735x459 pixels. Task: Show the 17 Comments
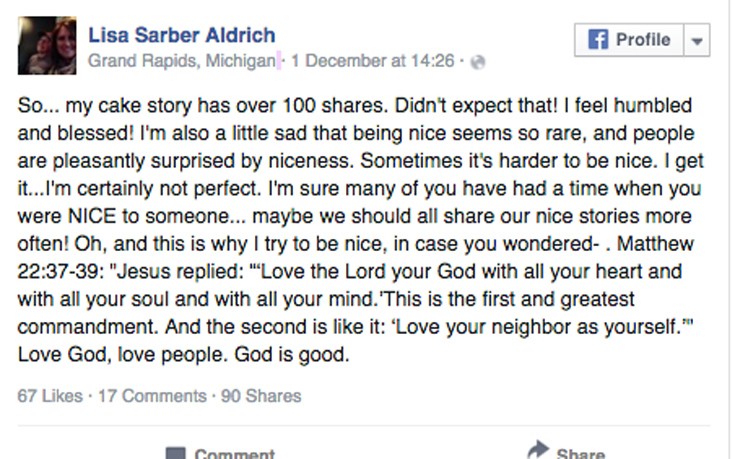point(151,396)
